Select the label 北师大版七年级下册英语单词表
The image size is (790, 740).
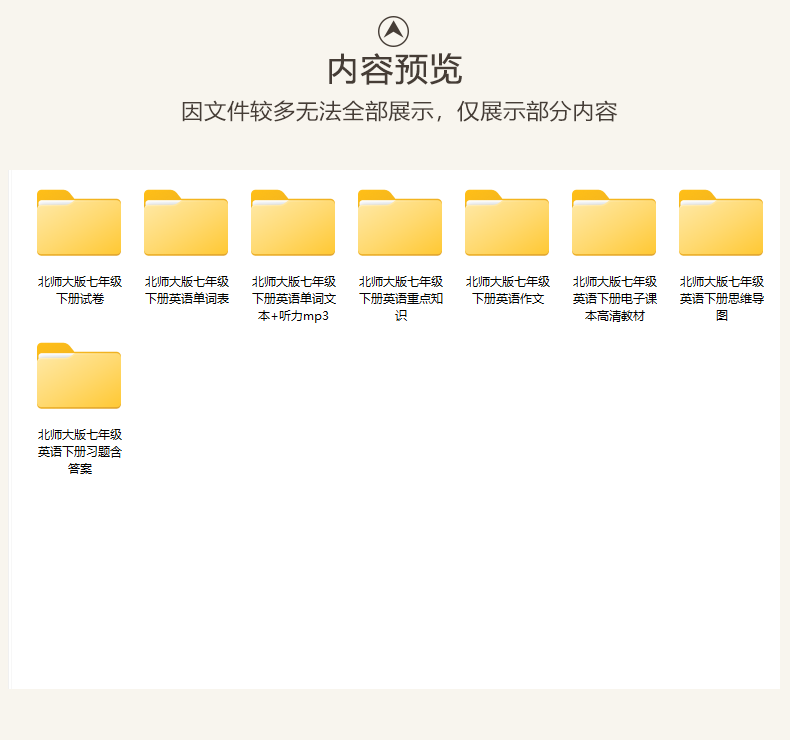[187, 290]
